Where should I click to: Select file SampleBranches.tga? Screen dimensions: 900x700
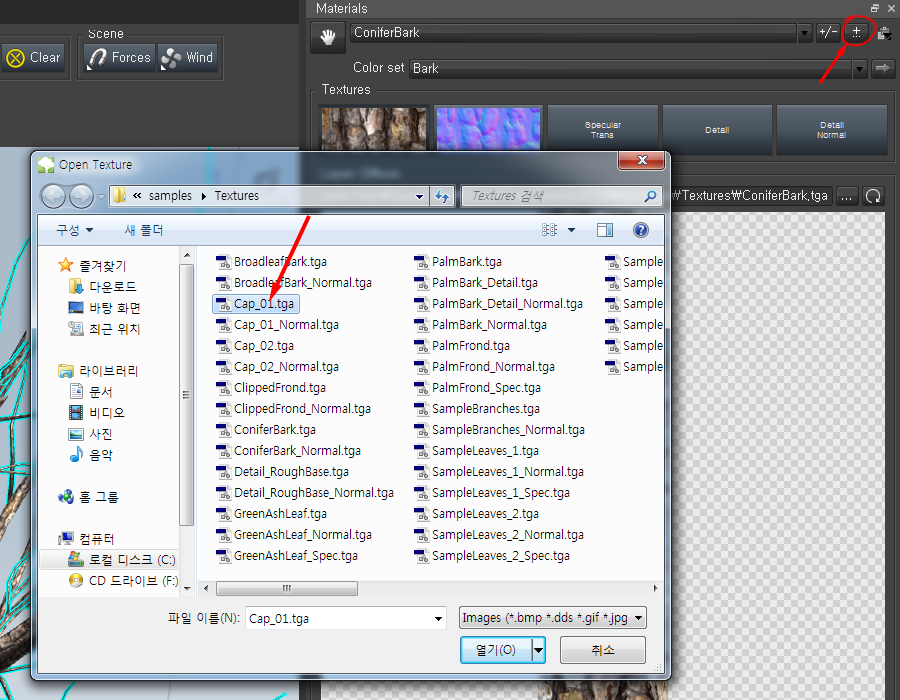tap(477, 409)
